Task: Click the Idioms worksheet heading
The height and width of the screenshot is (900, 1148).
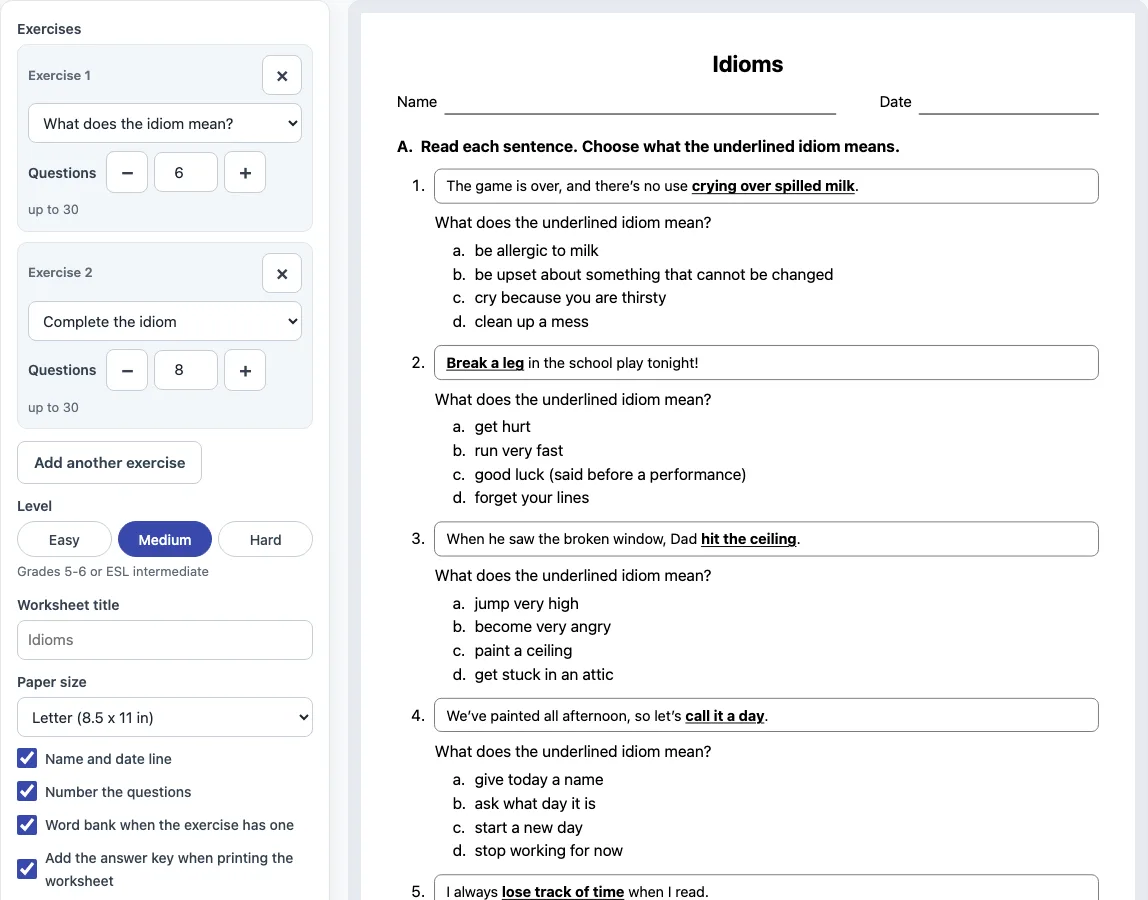Action: (x=748, y=64)
